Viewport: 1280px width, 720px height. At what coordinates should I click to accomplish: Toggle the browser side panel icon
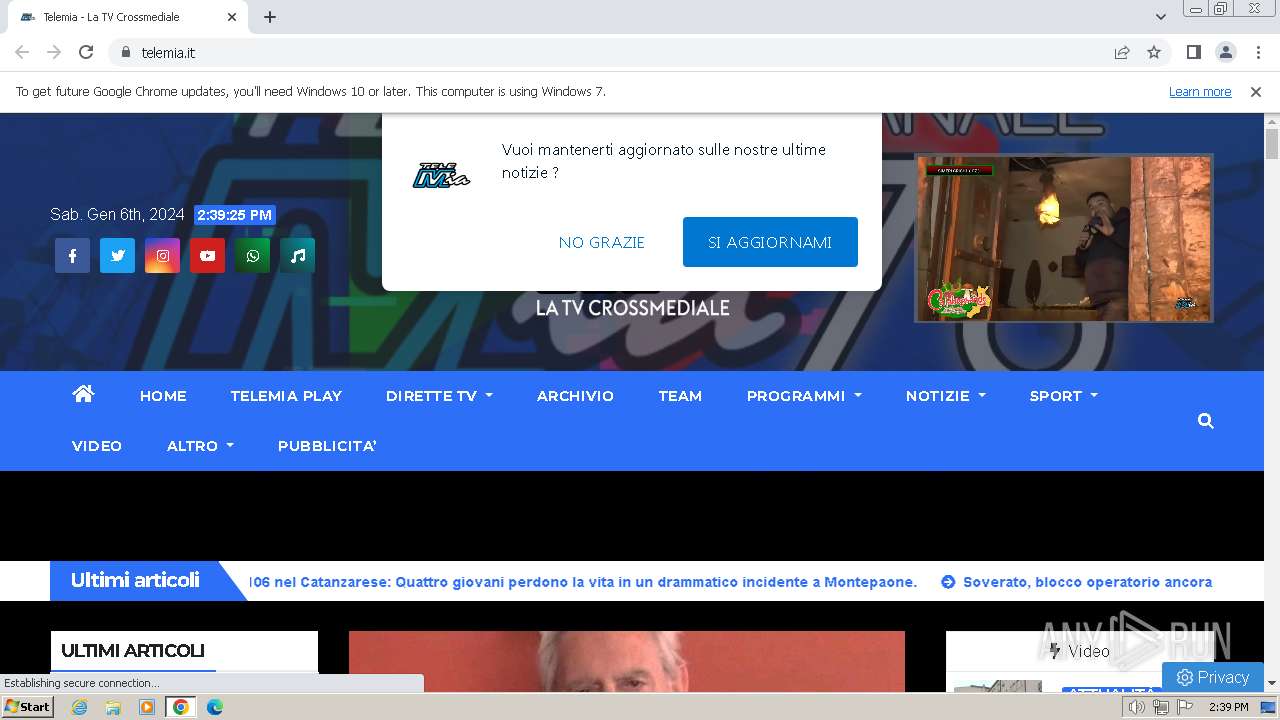[x=1193, y=52]
